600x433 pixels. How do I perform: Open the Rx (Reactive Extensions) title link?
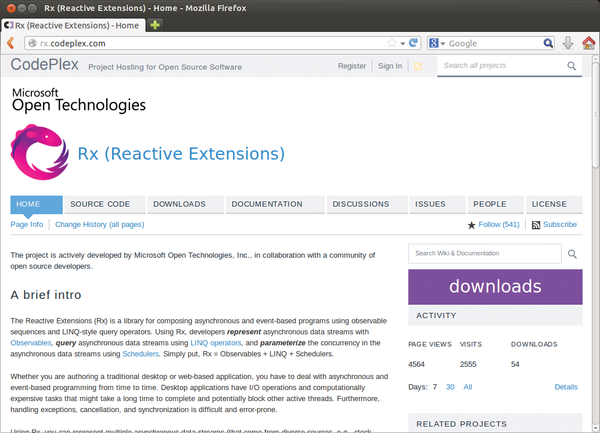[x=181, y=154]
